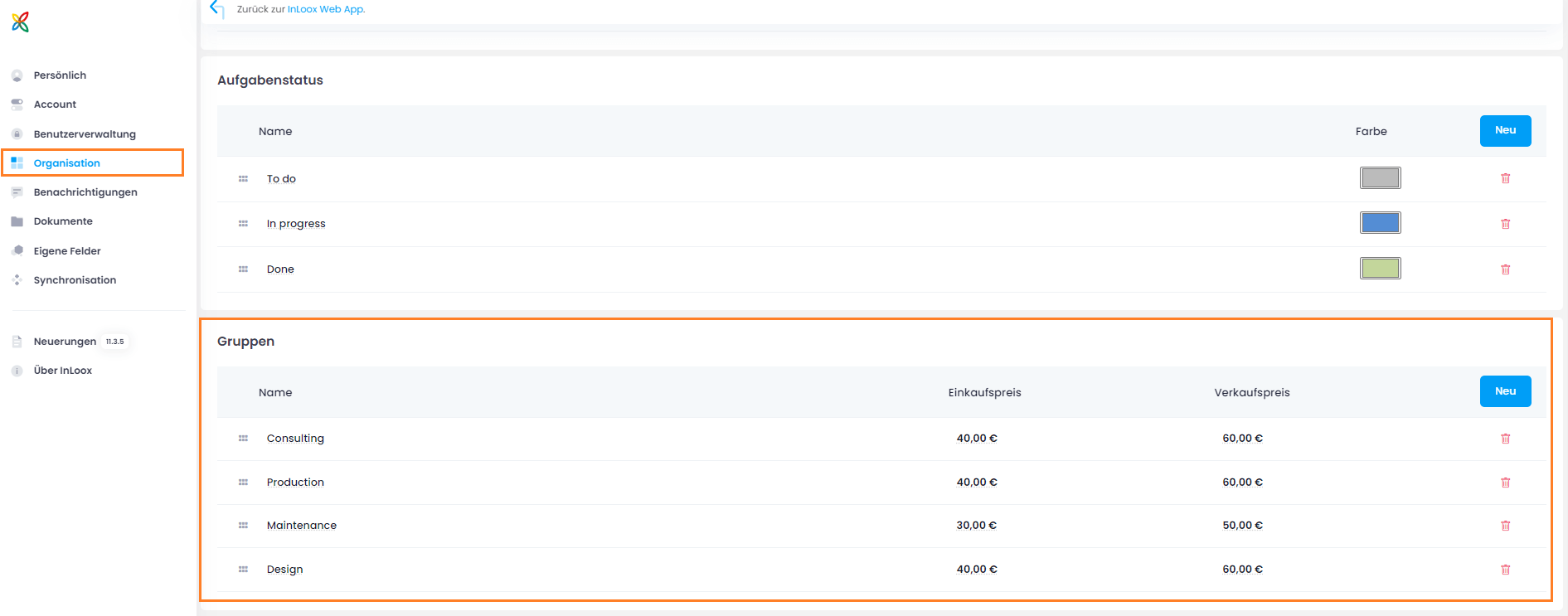Go to Benutzerverwaltung in sidebar
The height and width of the screenshot is (616, 1568).
(84, 134)
